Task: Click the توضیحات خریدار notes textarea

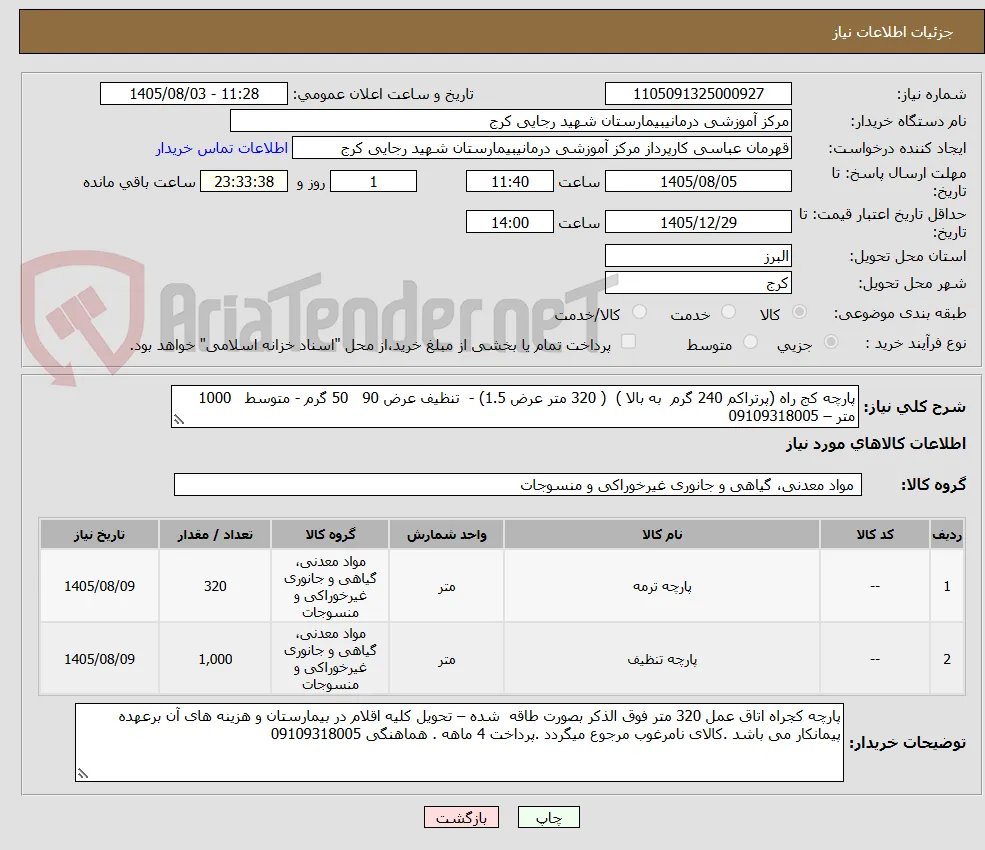Action: pyautogui.click(x=459, y=743)
